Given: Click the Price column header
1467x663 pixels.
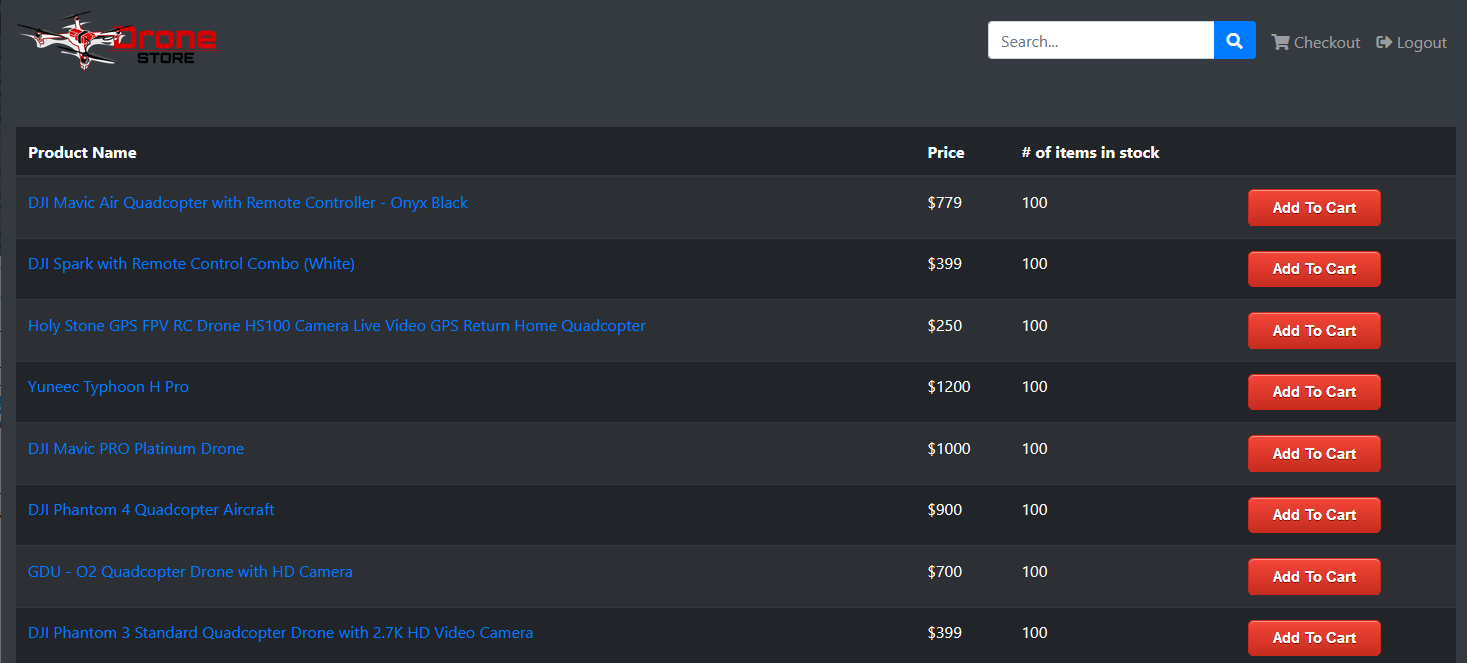Looking at the screenshot, I should [946, 153].
